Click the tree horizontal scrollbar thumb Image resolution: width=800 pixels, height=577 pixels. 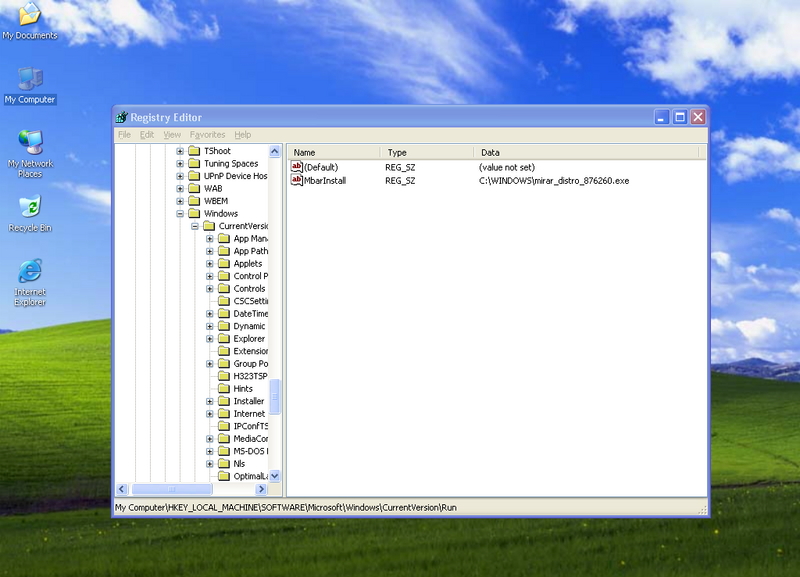click(172, 489)
